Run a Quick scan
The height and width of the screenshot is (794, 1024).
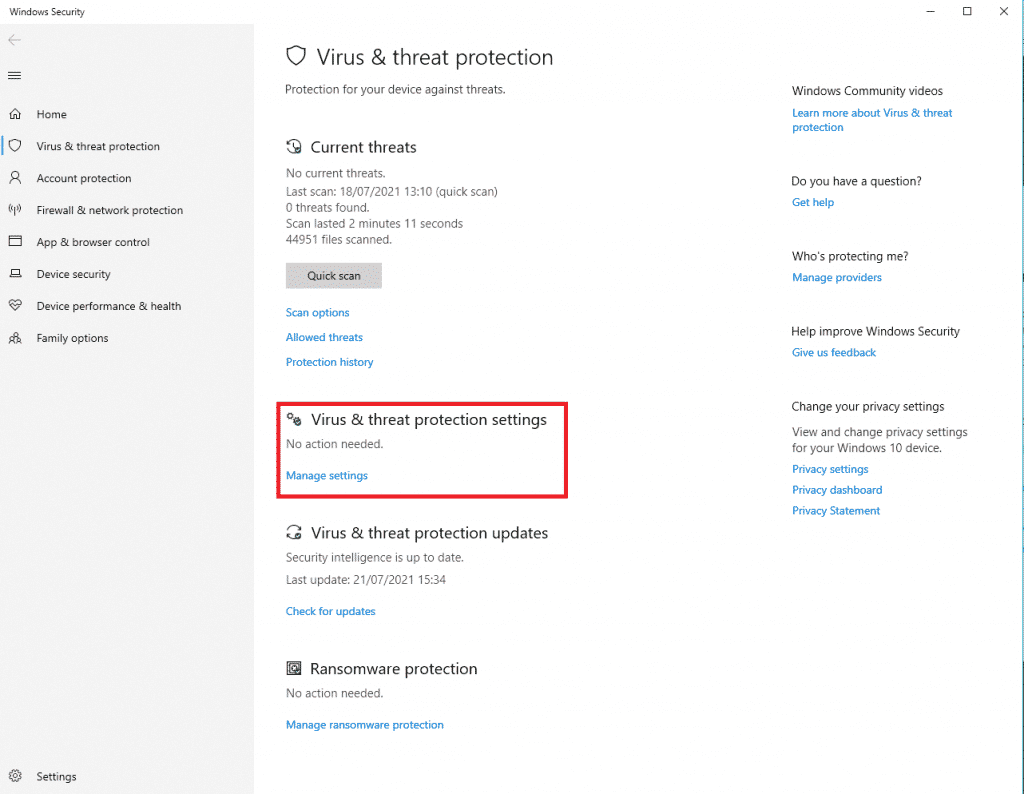pos(333,275)
